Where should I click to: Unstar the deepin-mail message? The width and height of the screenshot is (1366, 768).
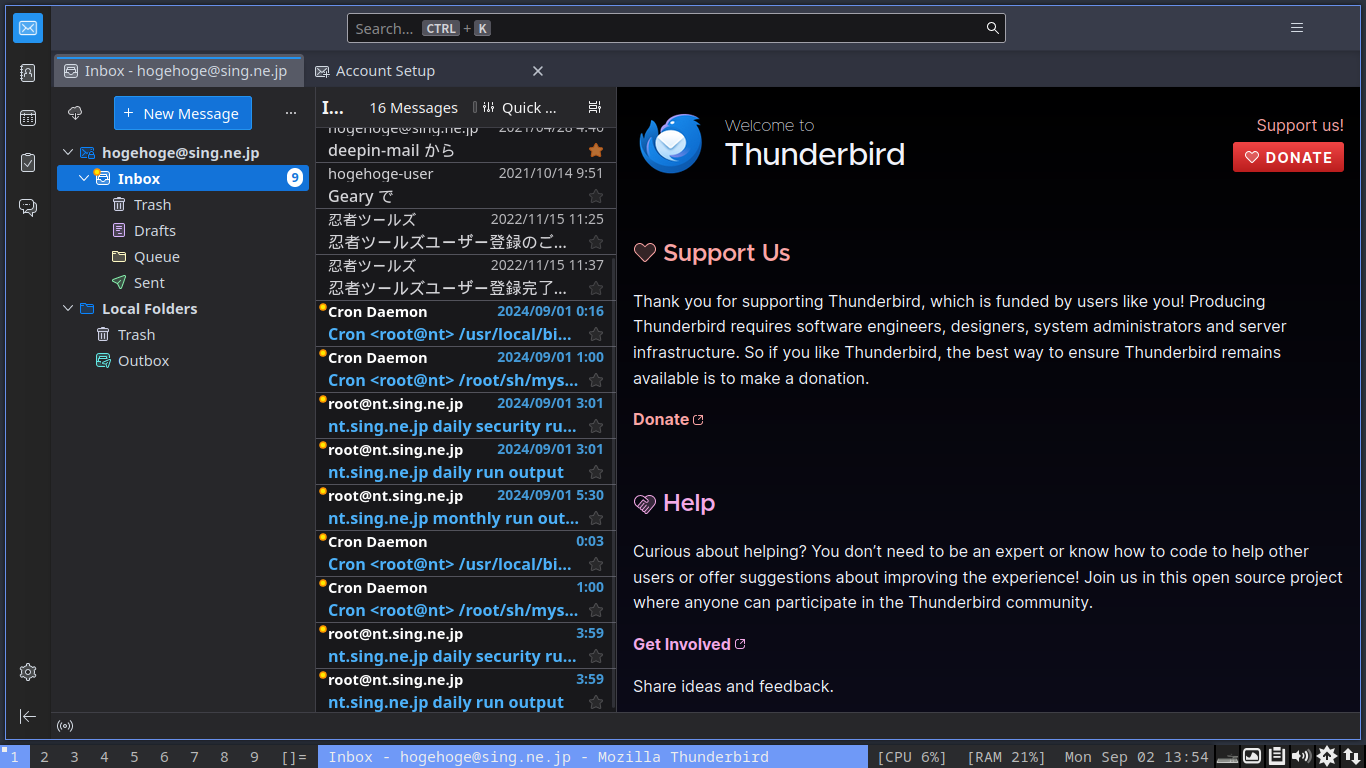coord(596,150)
